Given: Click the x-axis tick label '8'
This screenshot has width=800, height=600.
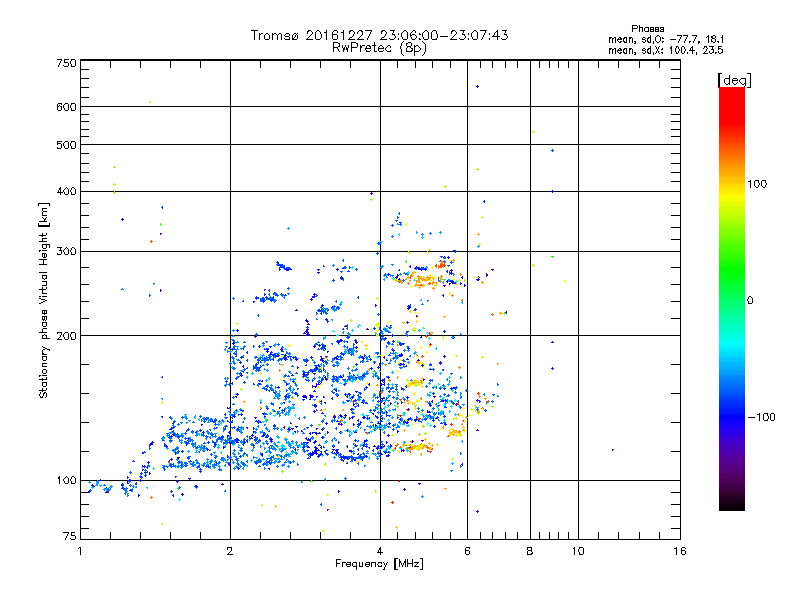Looking at the screenshot, I should 530,551.
